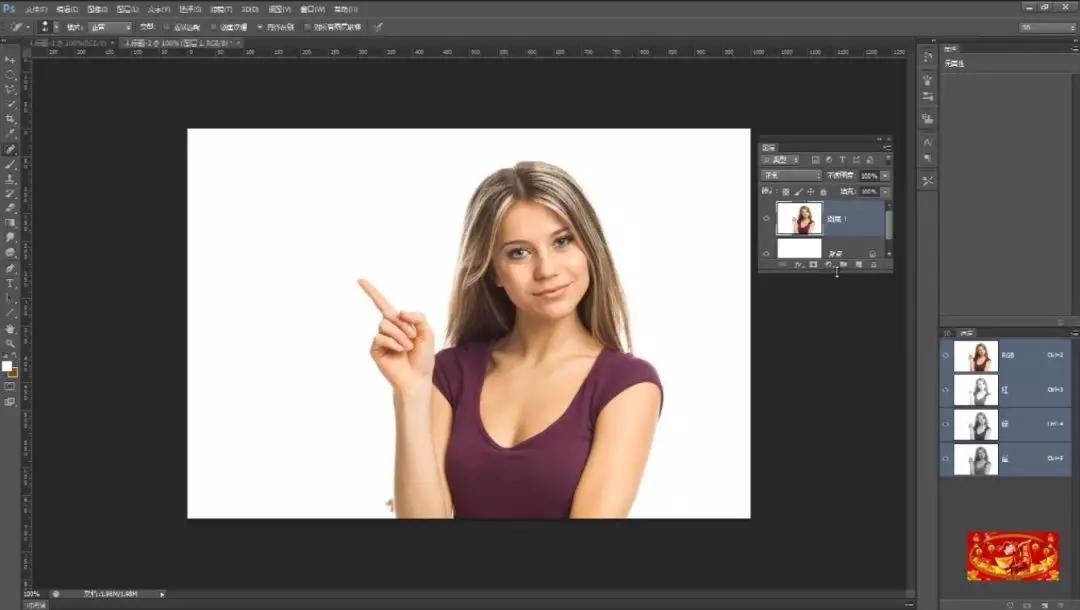The image size is (1080, 610).
Task: Select the Hand tool
Action: (10, 329)
